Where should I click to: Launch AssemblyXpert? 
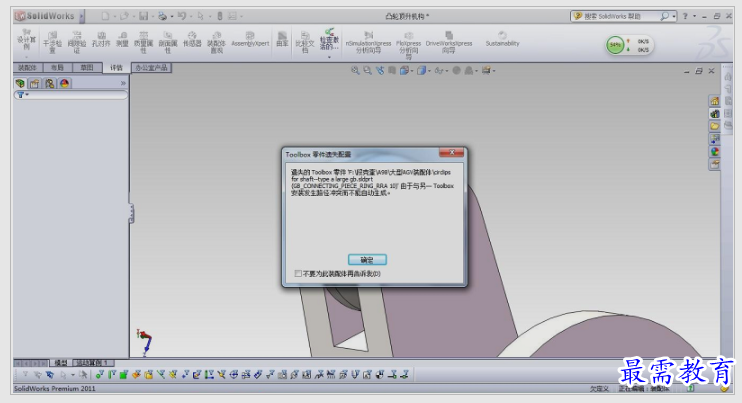click(x=250, y=39)
